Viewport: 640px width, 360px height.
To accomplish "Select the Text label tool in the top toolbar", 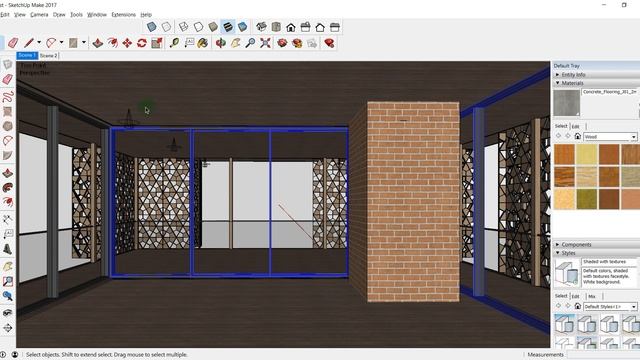I will tap(189, 42).
